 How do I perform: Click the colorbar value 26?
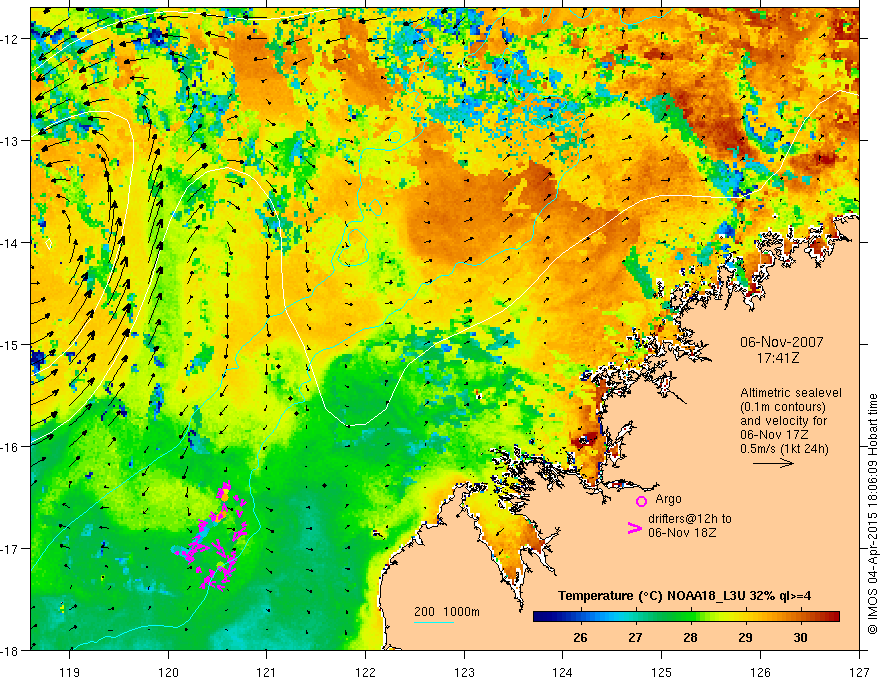580,637
